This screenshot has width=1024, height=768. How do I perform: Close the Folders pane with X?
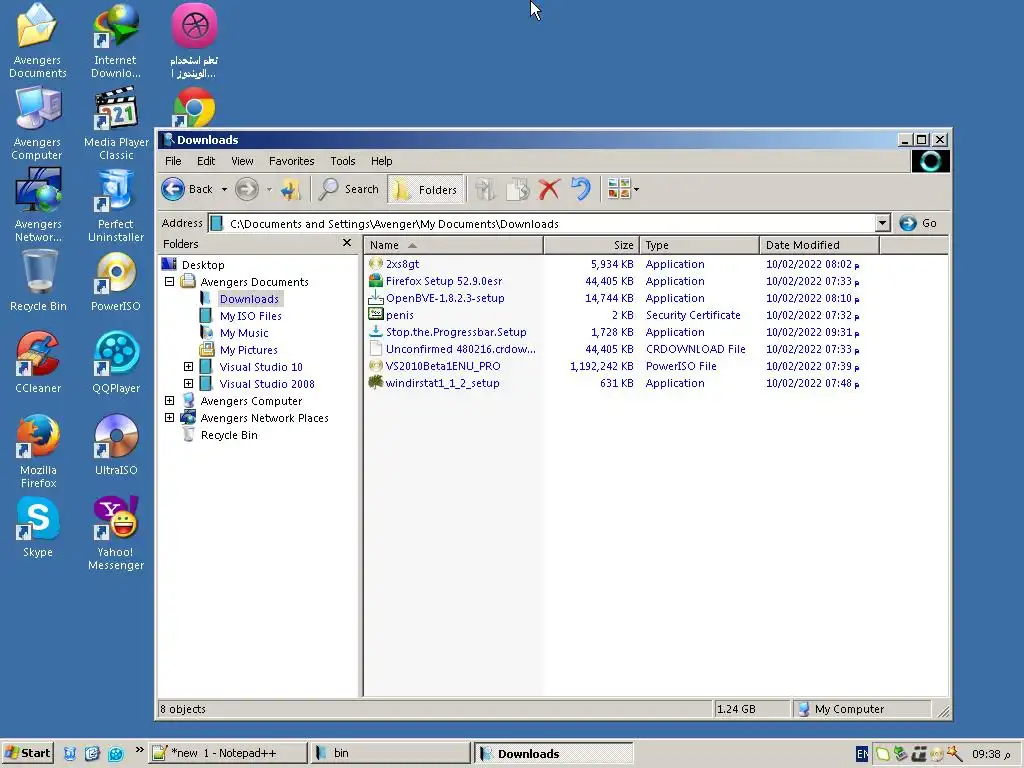(347, 243)
